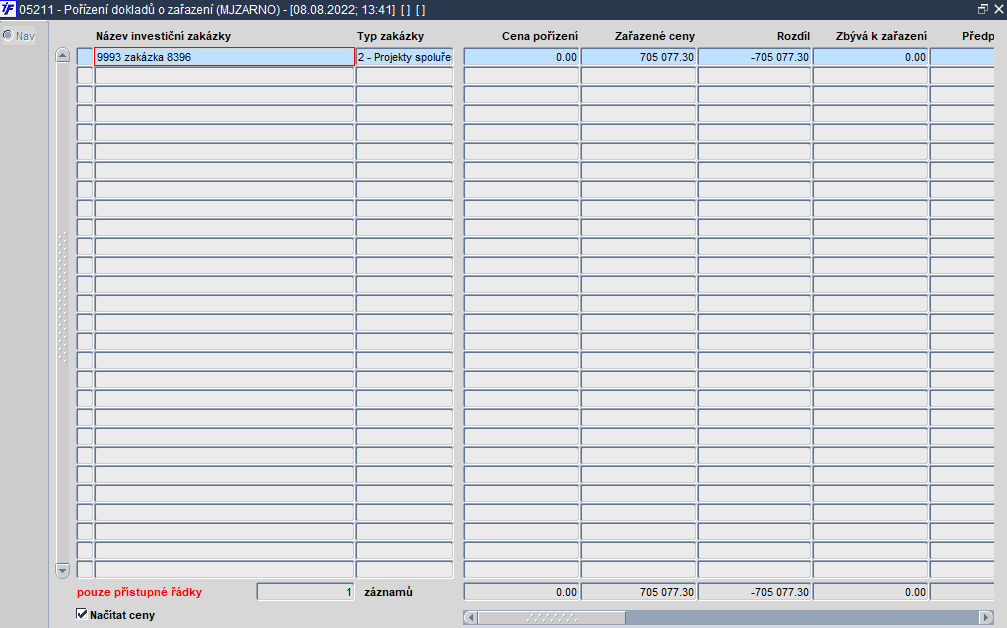Viewport: 1007px width, 628px height.
Task: Click the horizontal scrollbar right arrow
Action: 986,618
